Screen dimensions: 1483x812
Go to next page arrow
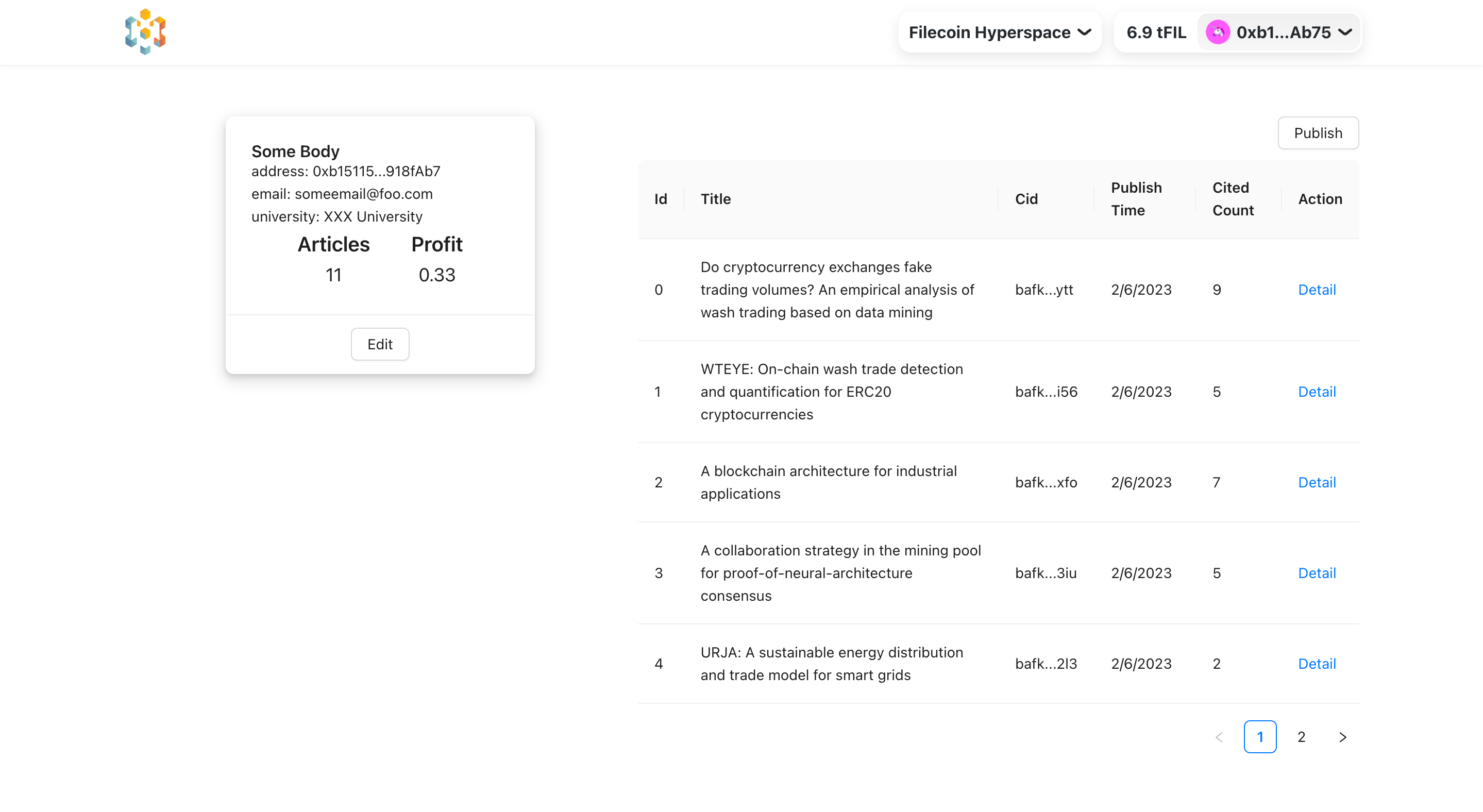point(1342,737)
